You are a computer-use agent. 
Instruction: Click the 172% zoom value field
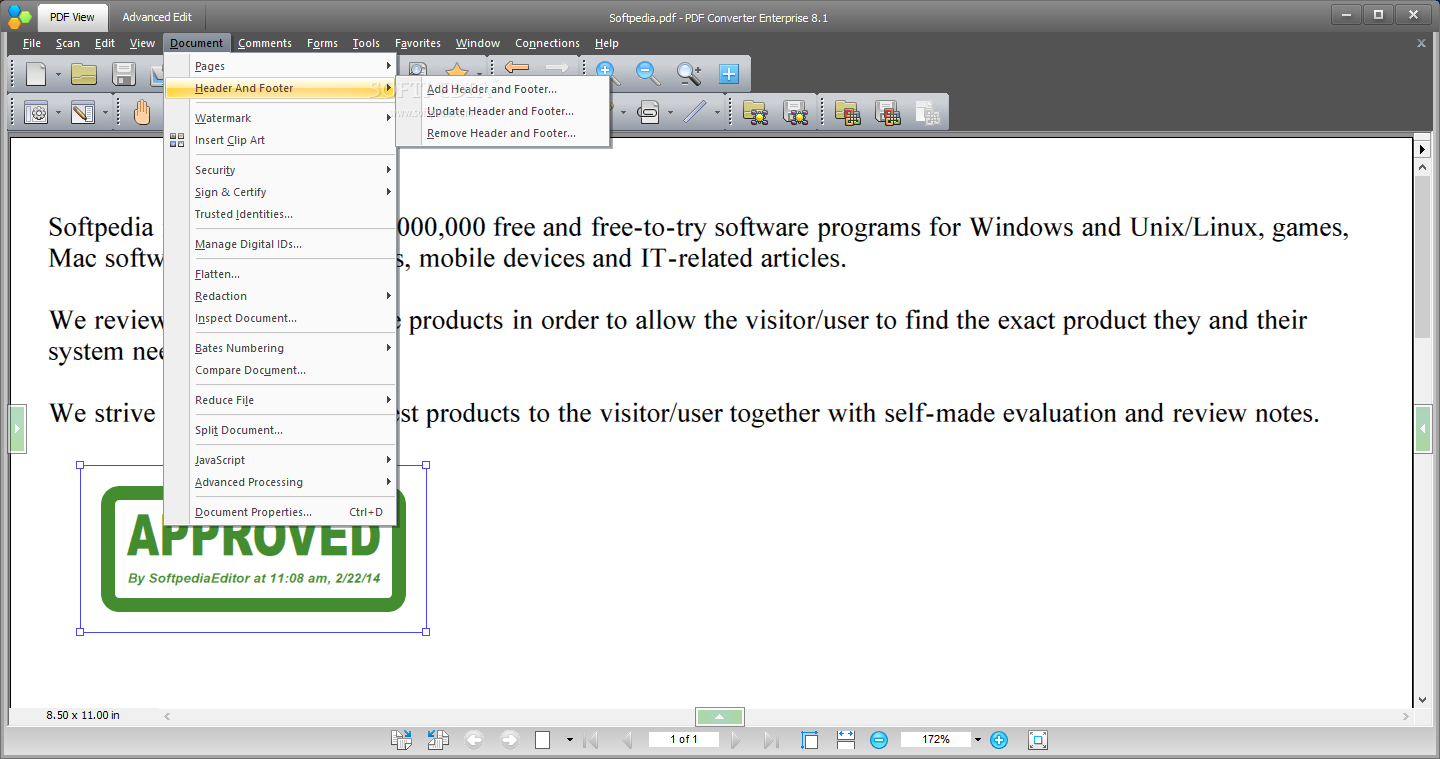tap(936, 740)
